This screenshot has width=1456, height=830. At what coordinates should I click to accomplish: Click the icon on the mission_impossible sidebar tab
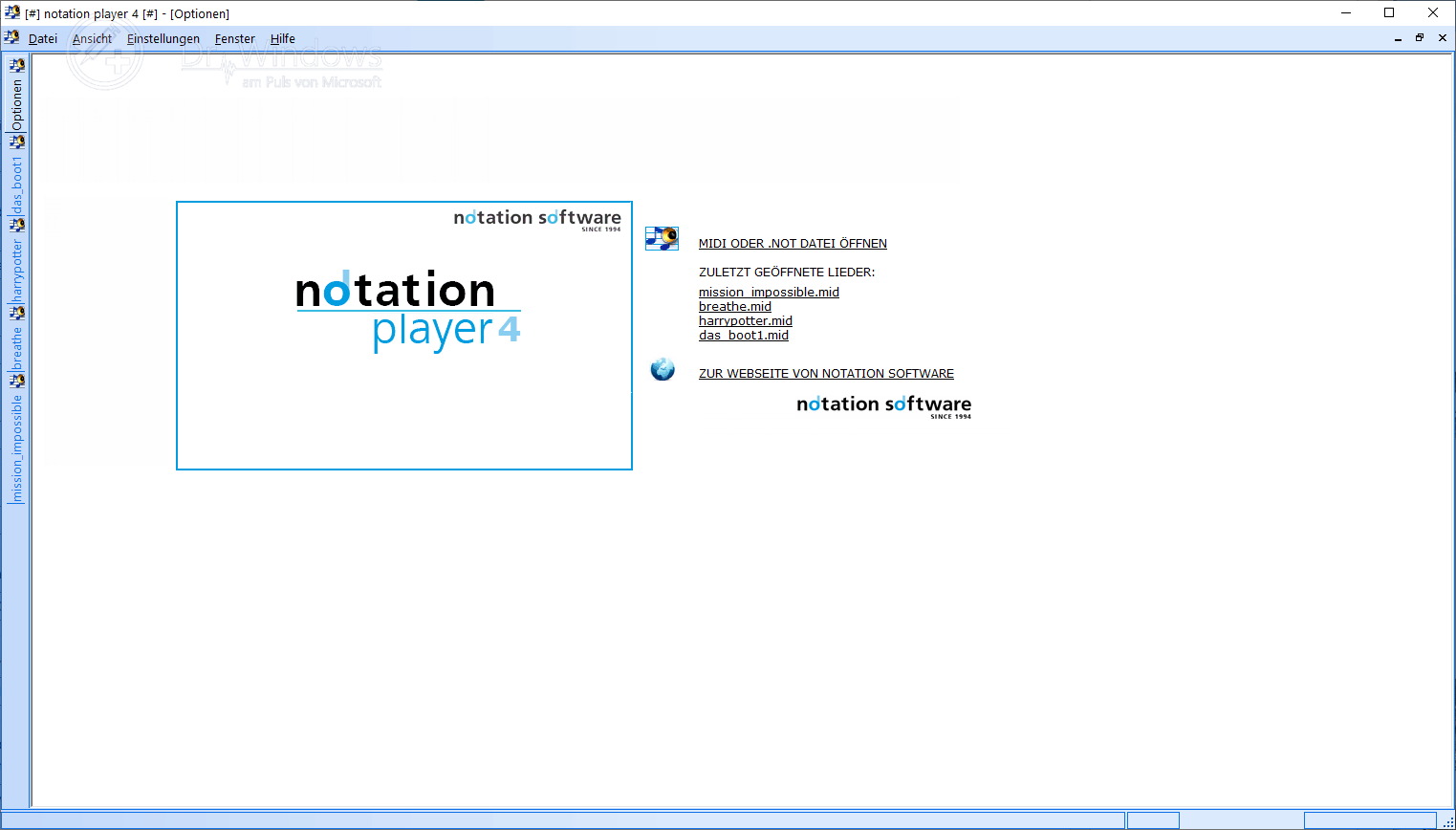point(16,380)
